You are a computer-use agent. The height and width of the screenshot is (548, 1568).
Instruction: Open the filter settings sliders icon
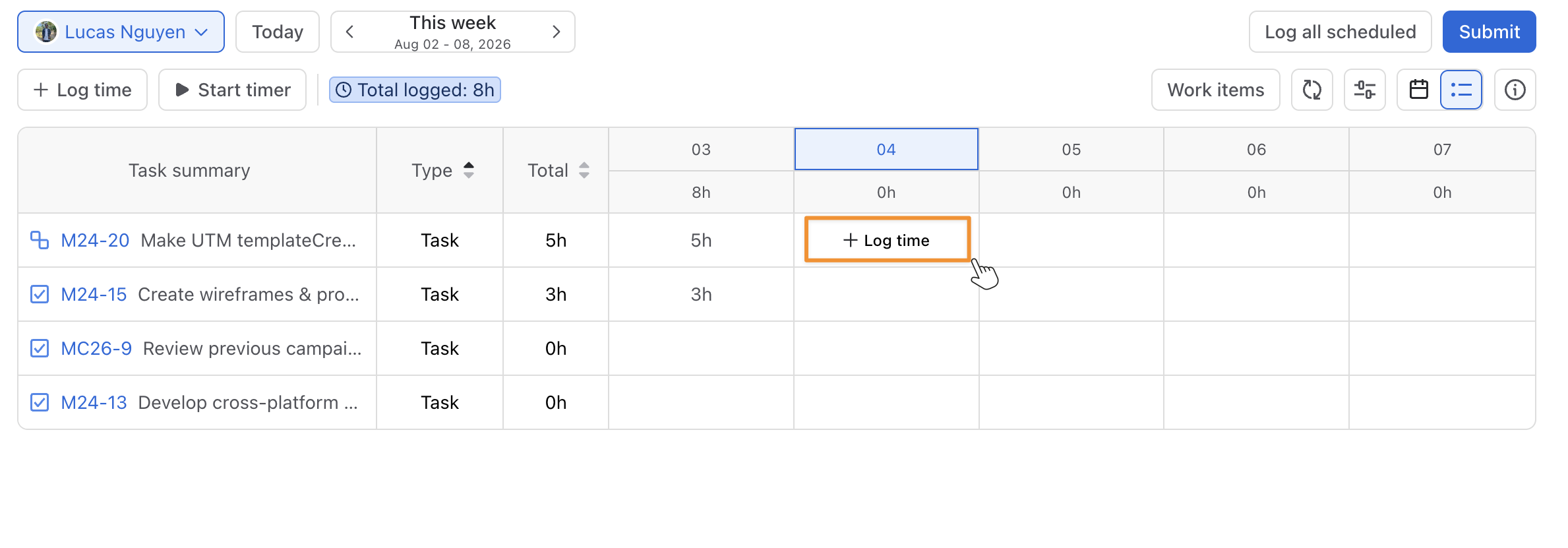point(1364,90)
